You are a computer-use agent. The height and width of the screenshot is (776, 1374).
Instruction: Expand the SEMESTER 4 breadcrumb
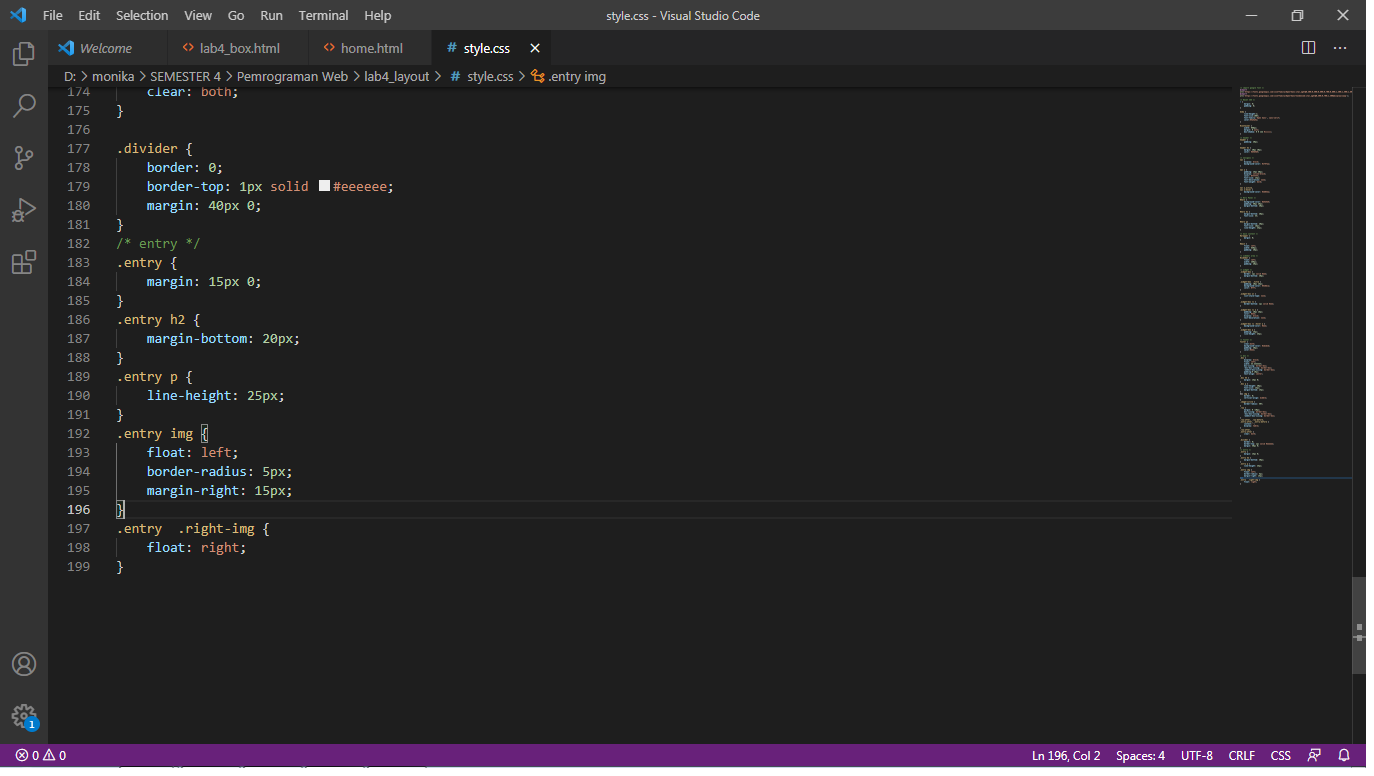pos(186,76)
